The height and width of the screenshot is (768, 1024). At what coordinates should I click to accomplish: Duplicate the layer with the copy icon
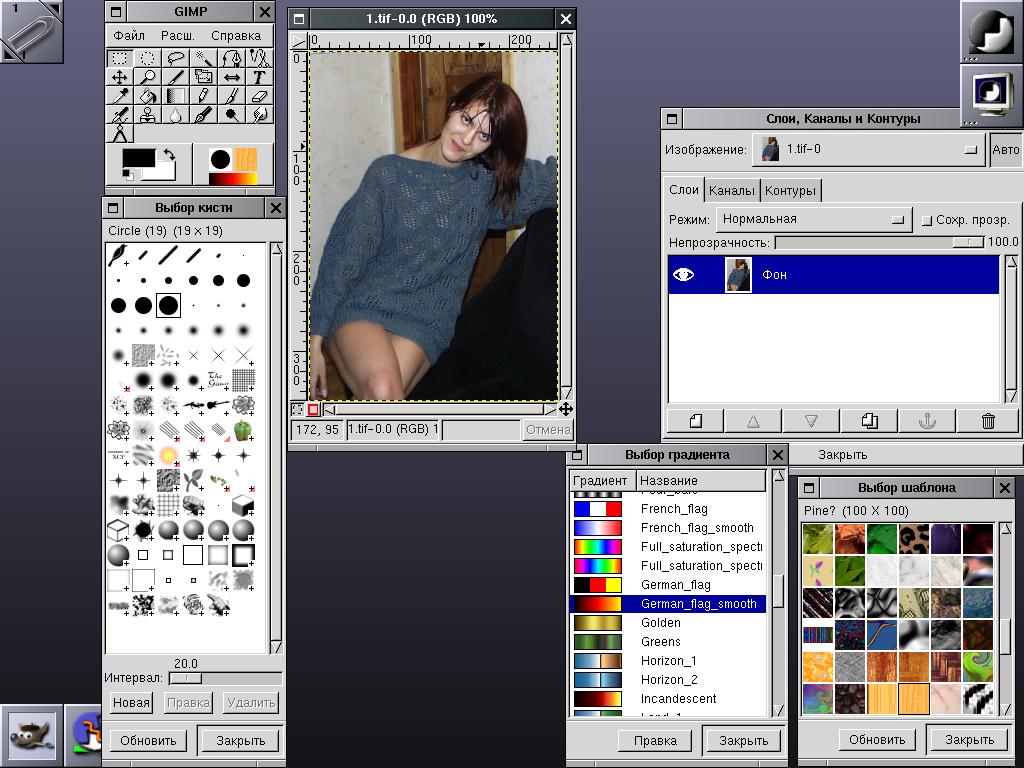coord(869,421)
